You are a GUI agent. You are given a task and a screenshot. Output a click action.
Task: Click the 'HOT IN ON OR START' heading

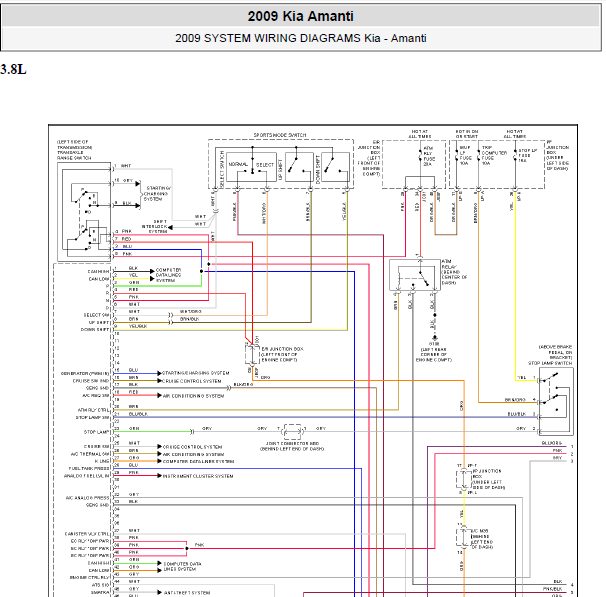467,134
